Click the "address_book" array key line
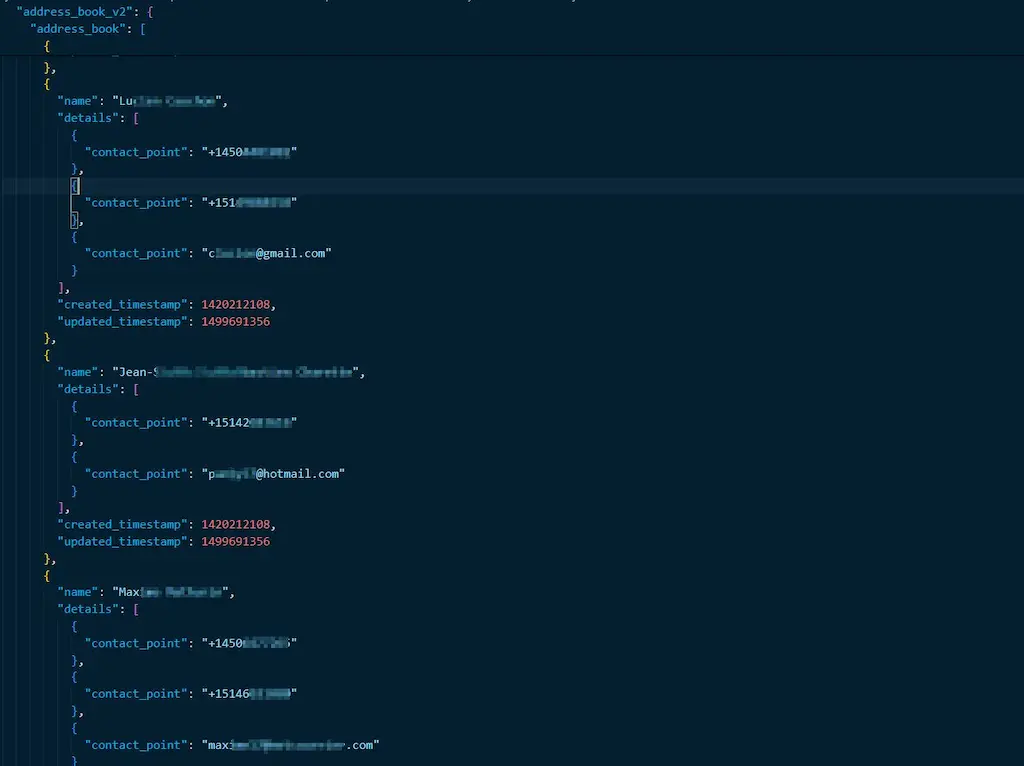Image resolution: width=1024 pixels, height=766 pixels. 79,29
